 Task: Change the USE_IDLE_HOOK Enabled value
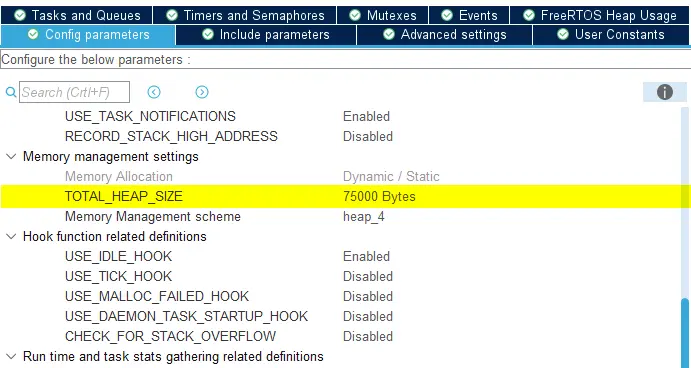point(366,256)
